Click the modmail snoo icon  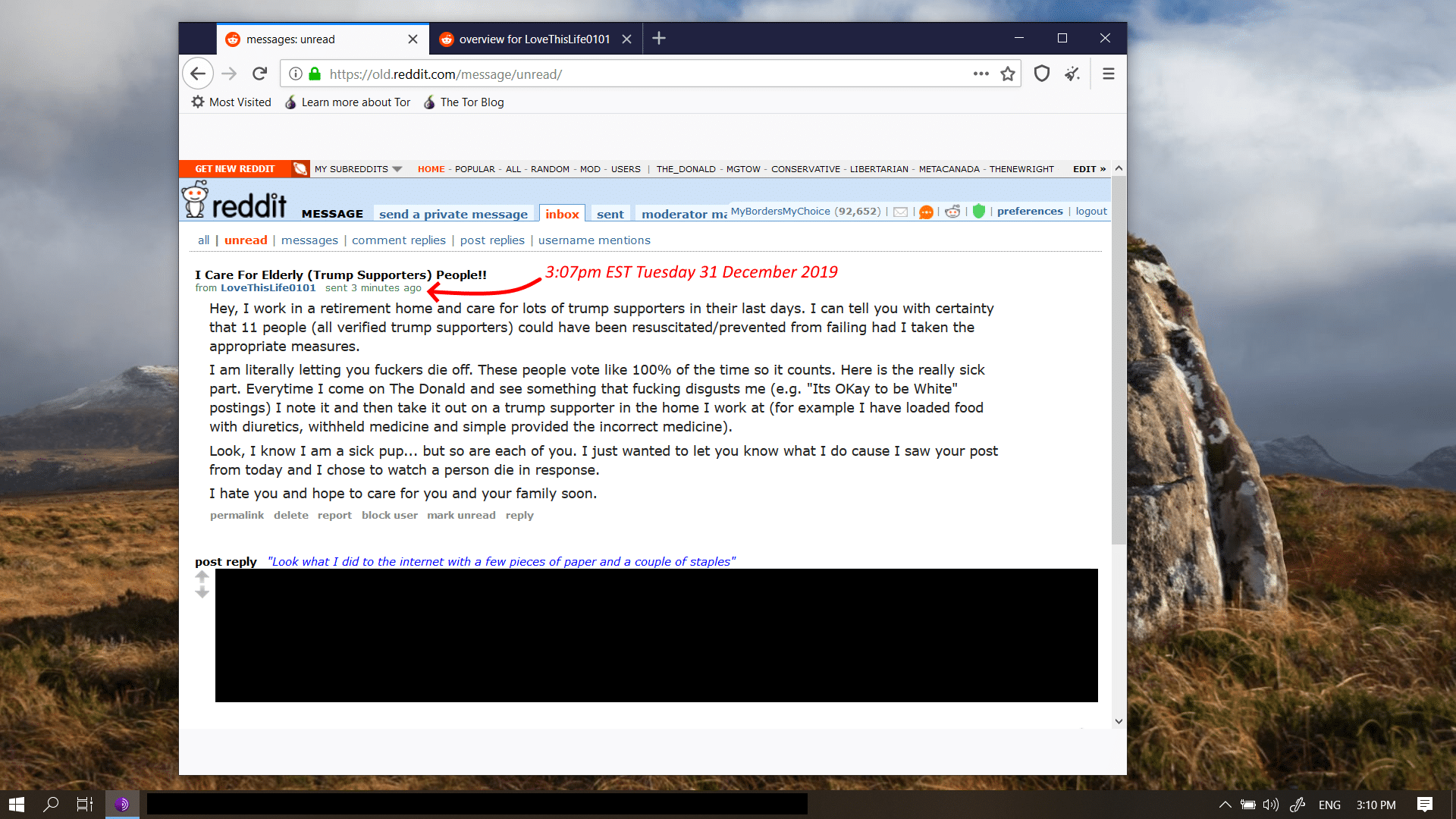(x=952, y=212)
